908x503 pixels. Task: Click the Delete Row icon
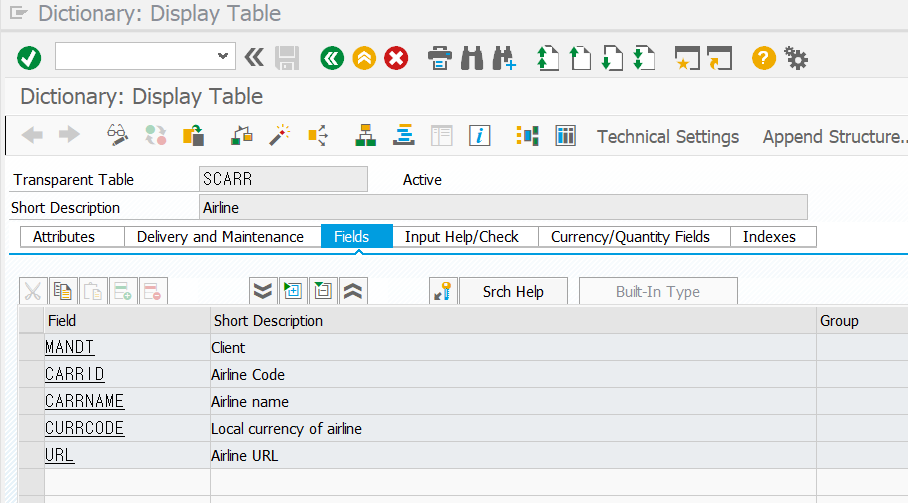(153, 291)
